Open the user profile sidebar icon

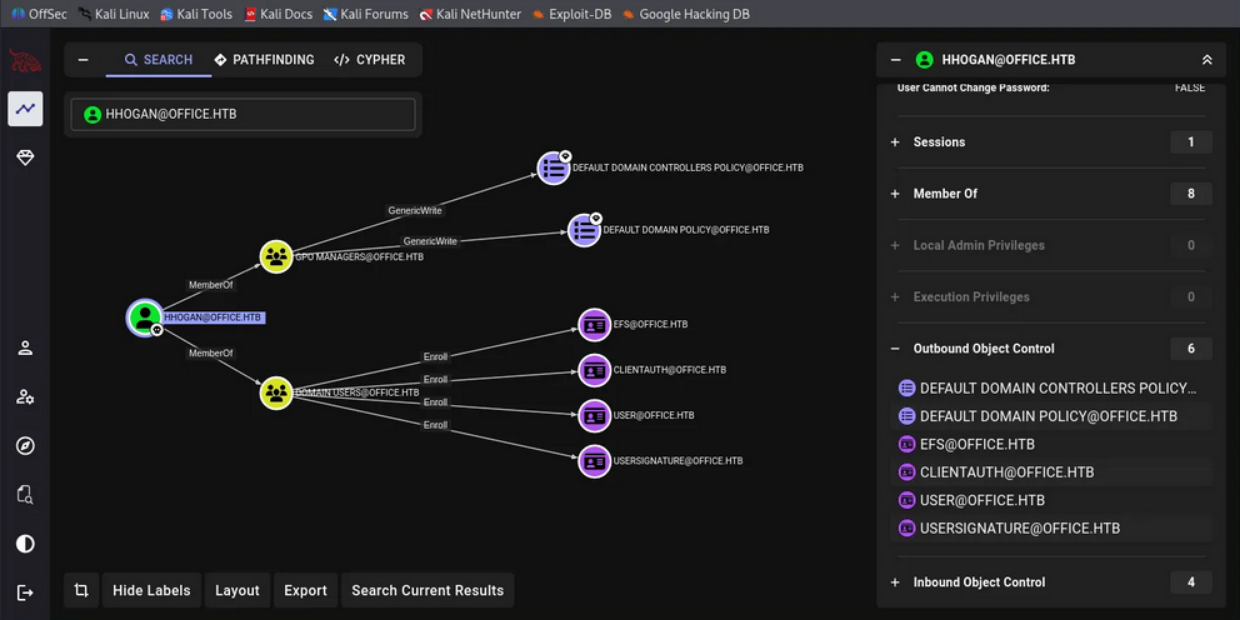tap(25, 348)
